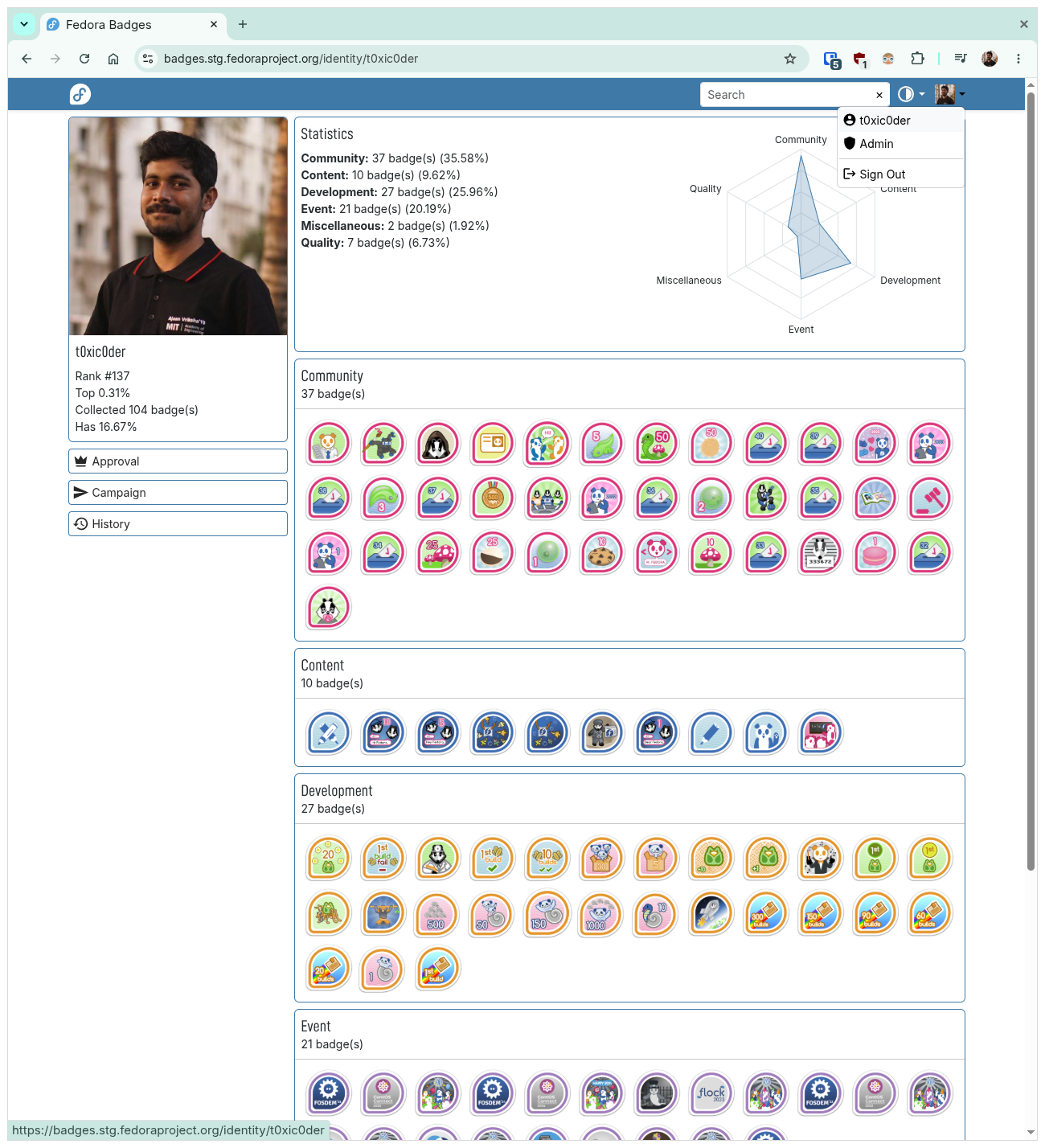1045x1148 pixels.
Task: Close the Fedora Badges tab
Action: pyautogui.click(x=214, y=24)
